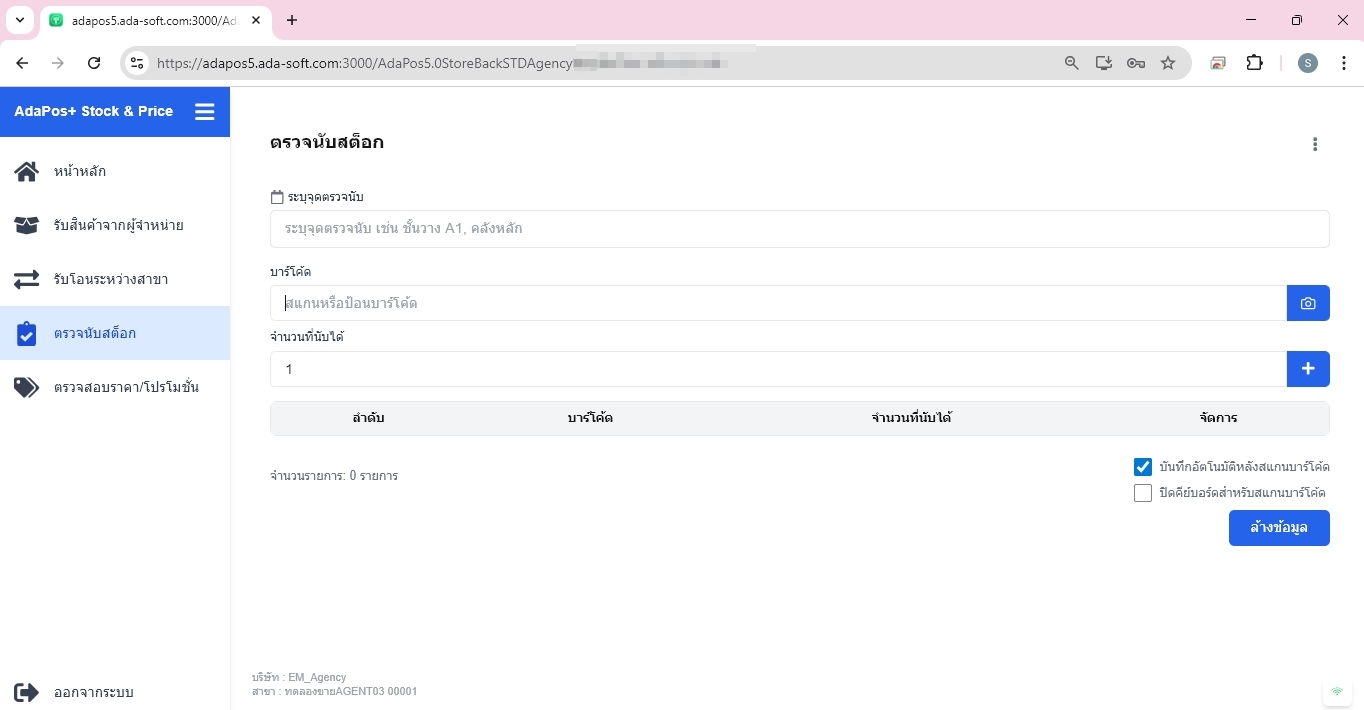Click the ระบุจุดตรวจนับ input field
1364x710 pixels.
coord(798,229)
